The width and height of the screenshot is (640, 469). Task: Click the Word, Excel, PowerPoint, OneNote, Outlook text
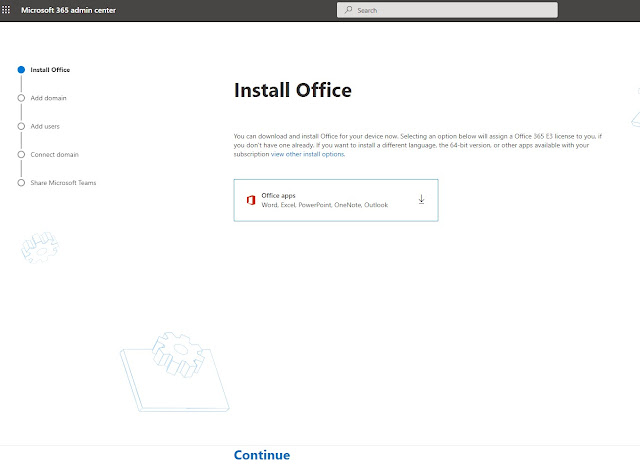click(325, 205)
